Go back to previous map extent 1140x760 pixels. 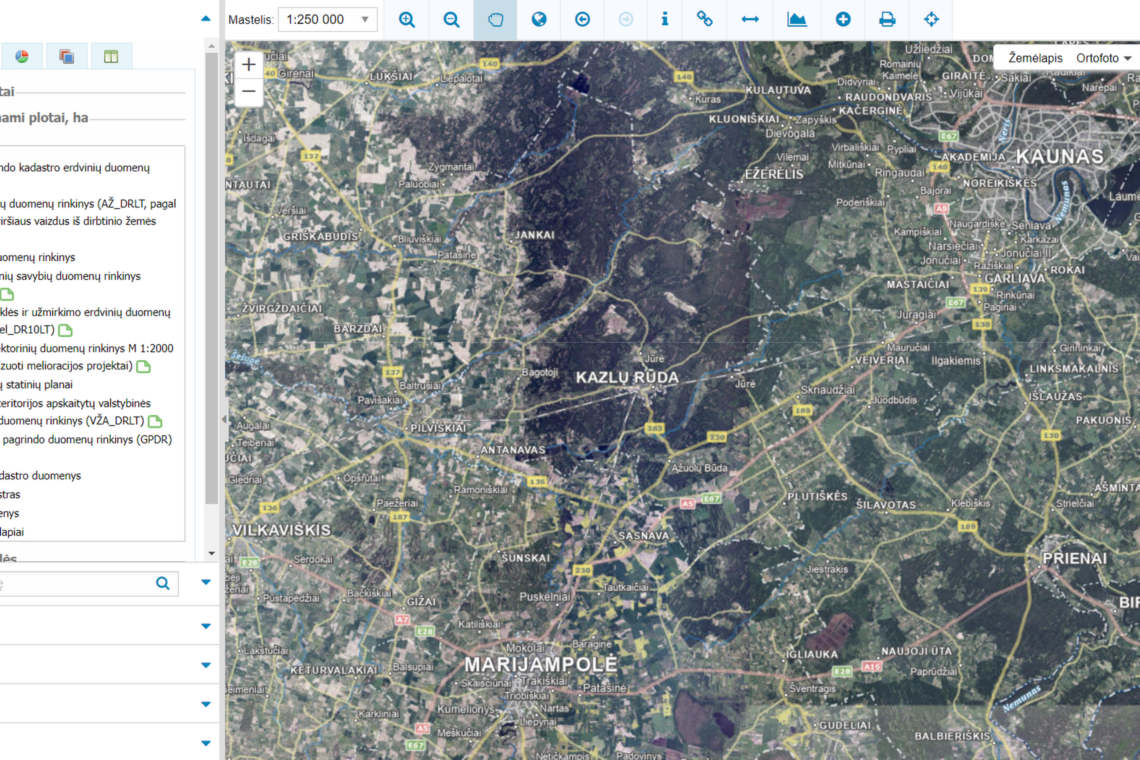click(x=582, y=19)
